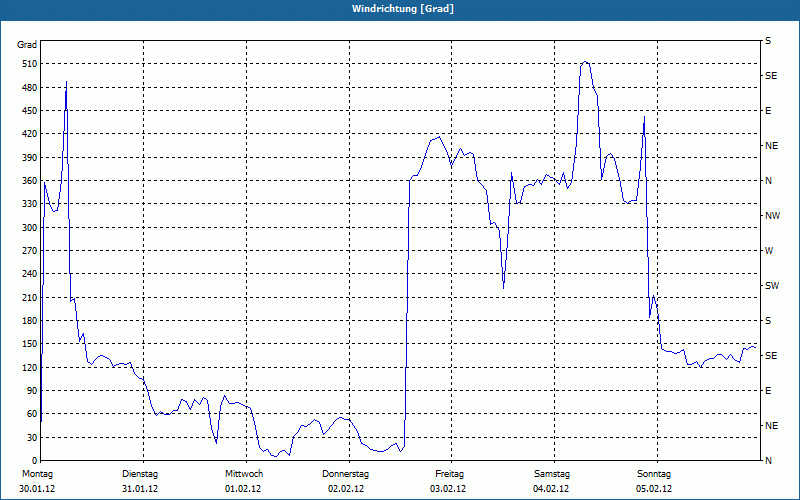Click the "Dienstag" day label
The image size is (800, 500).
pyautogui.click(x=140, y=474)
